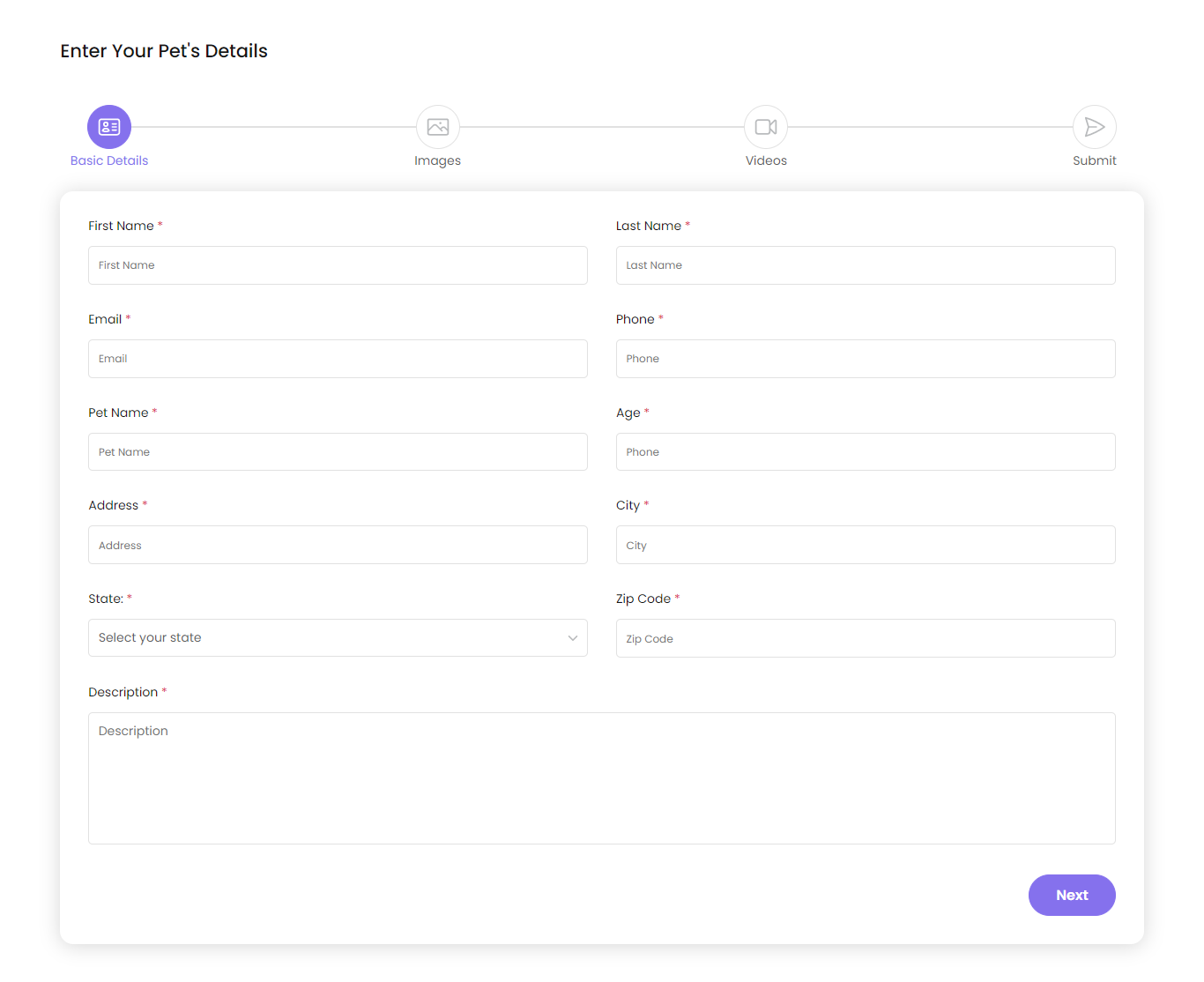The width and height of the screenshot is (1204, 982).
Task: Click the Next button
Action: coord(1072,895)
